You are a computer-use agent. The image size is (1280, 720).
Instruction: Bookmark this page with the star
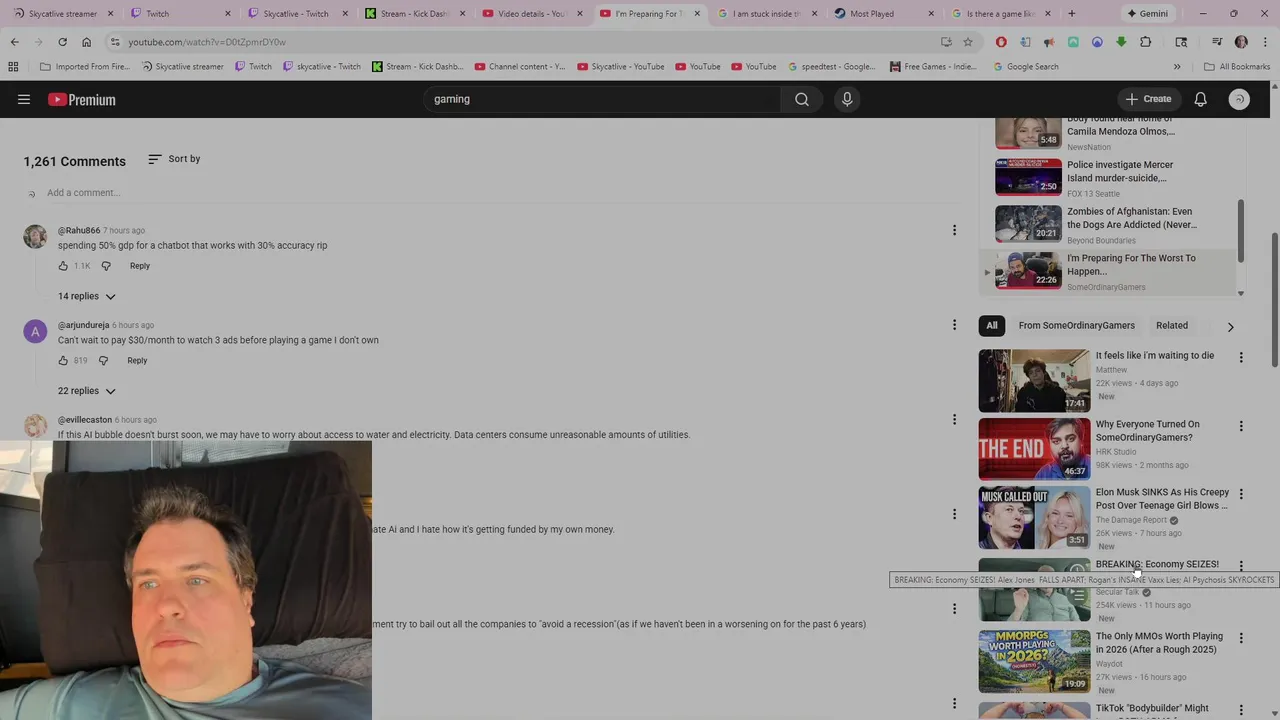coord(967,42)
